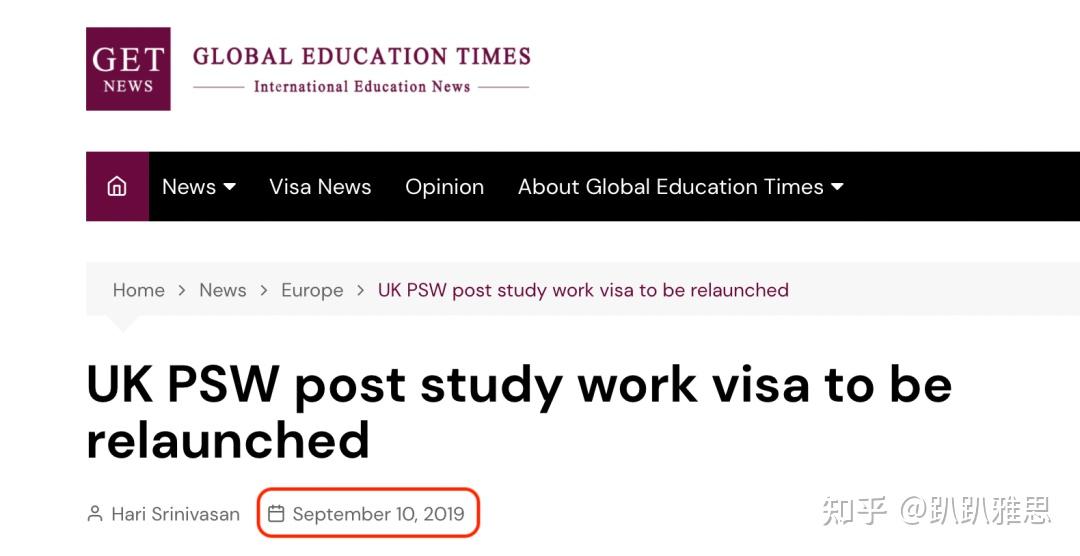
Task: Click the News breadcrumb link
Action: point(222,290)
